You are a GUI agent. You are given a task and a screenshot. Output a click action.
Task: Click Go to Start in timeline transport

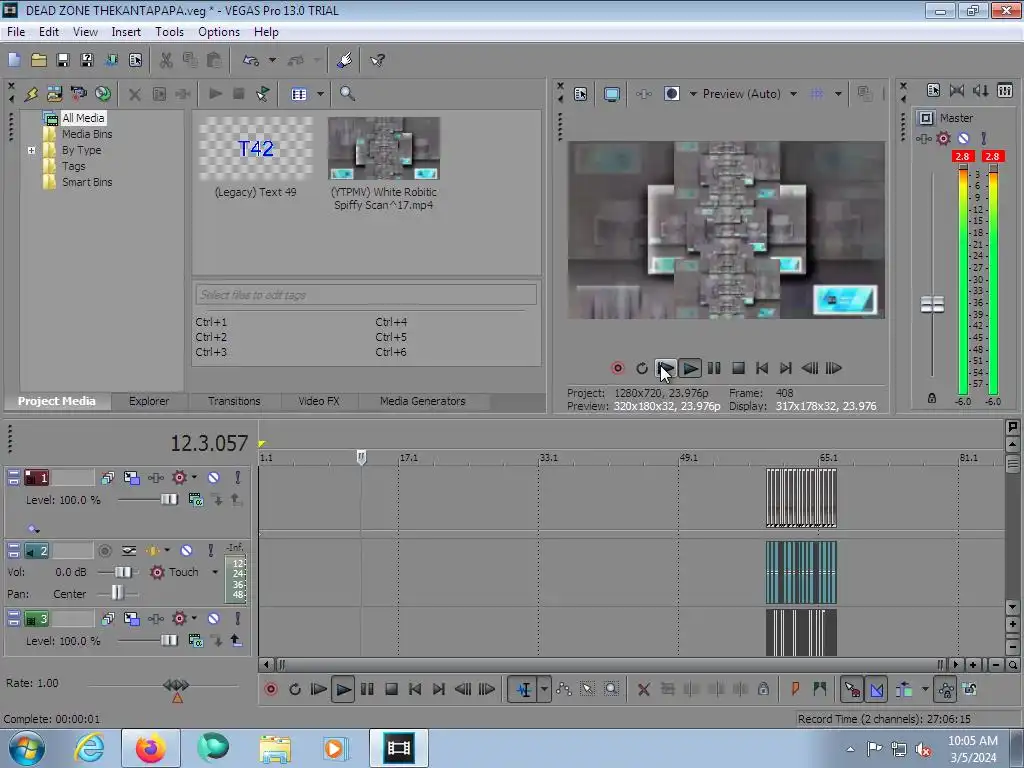[x=415, y=689]
